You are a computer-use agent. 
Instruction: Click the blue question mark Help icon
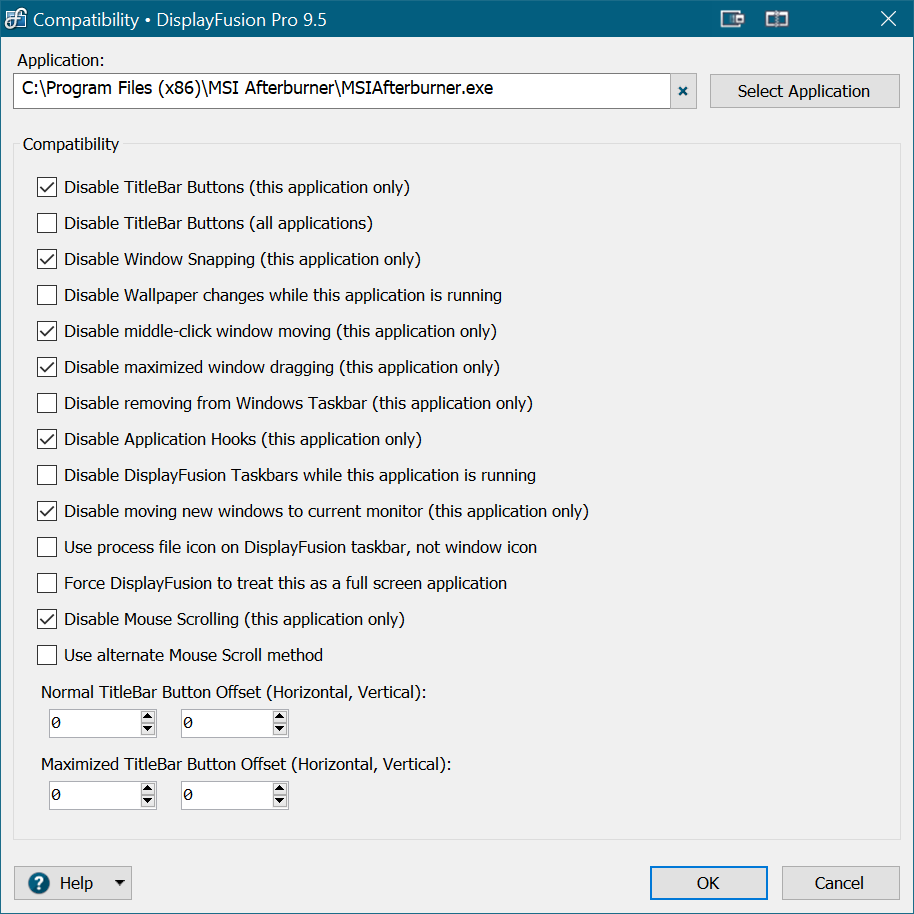click(39, 883)
